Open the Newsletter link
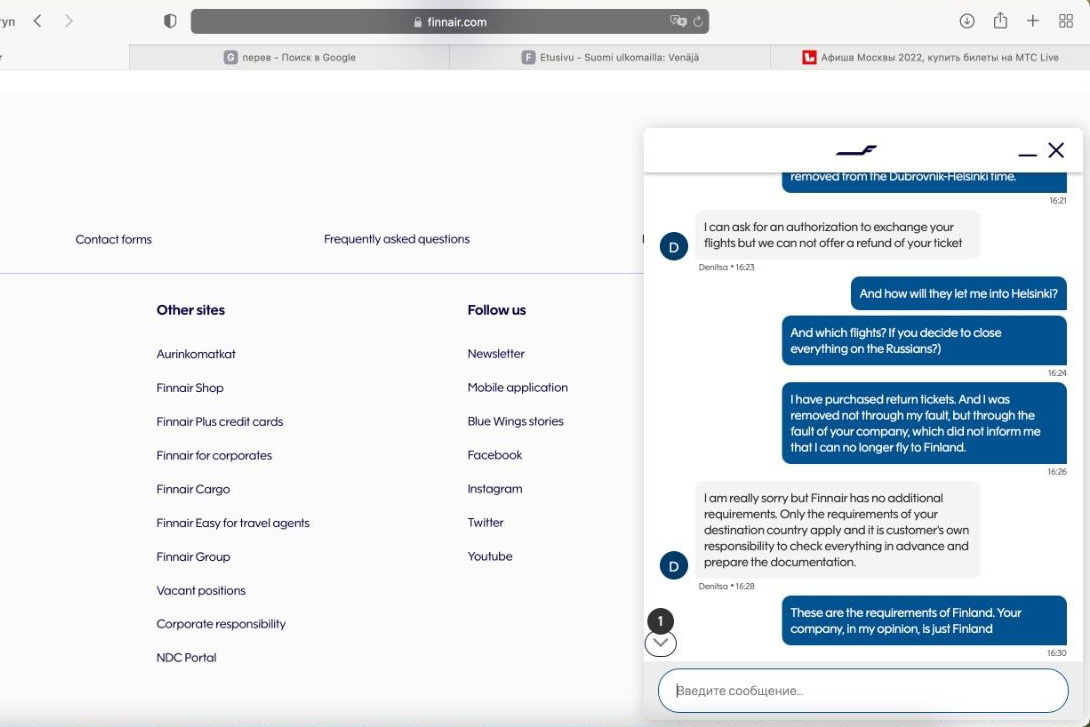Image resolution: width=1090 pixels, height=727 pixels. (x=496, y=354)
